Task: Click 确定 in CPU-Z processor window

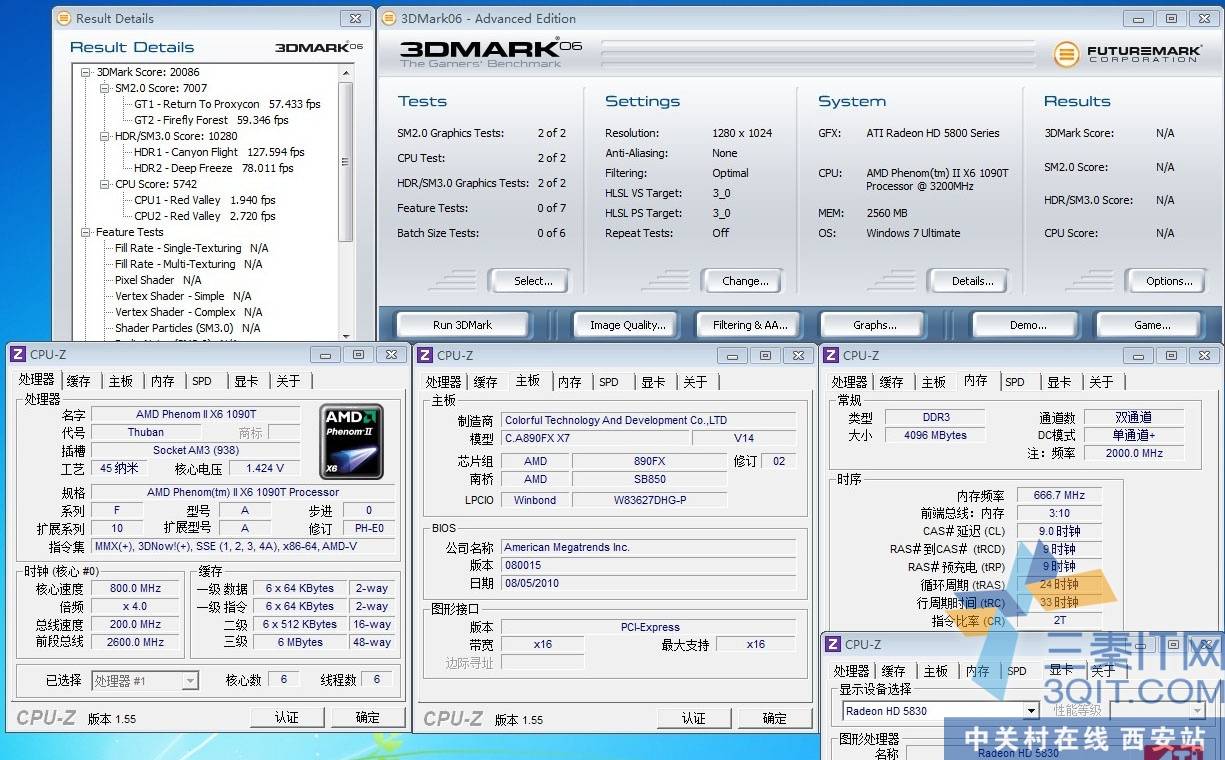Action: click(368, 717)
